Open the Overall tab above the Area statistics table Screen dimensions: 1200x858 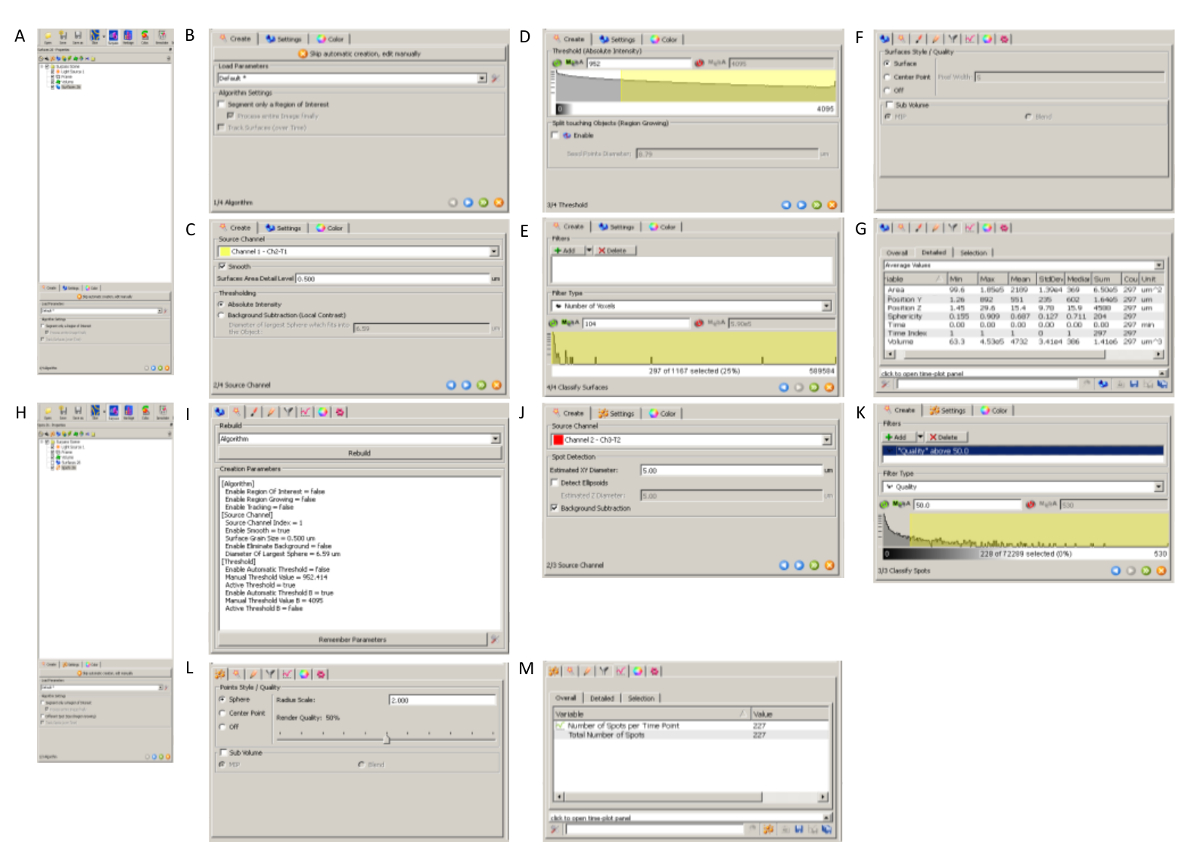click(898, 253)
